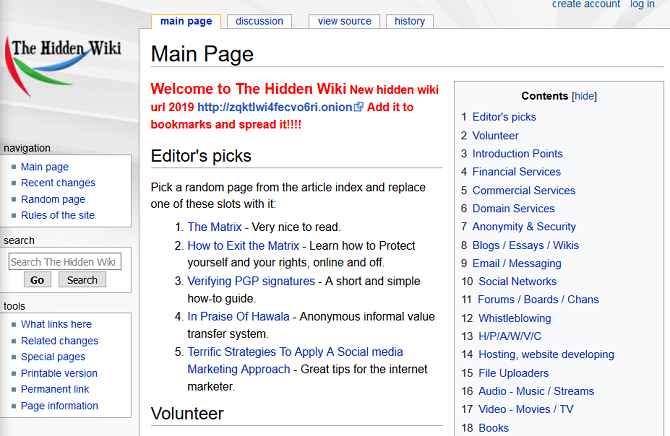Open the view source tab

tap(345, 21)
